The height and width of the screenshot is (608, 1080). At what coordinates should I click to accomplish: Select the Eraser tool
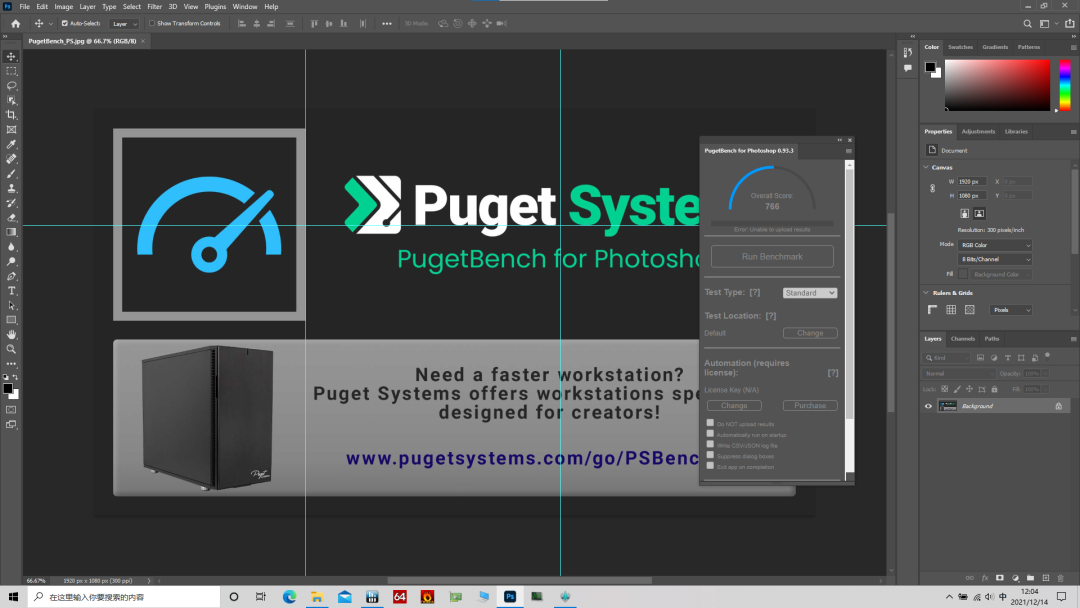click(12, 218)
